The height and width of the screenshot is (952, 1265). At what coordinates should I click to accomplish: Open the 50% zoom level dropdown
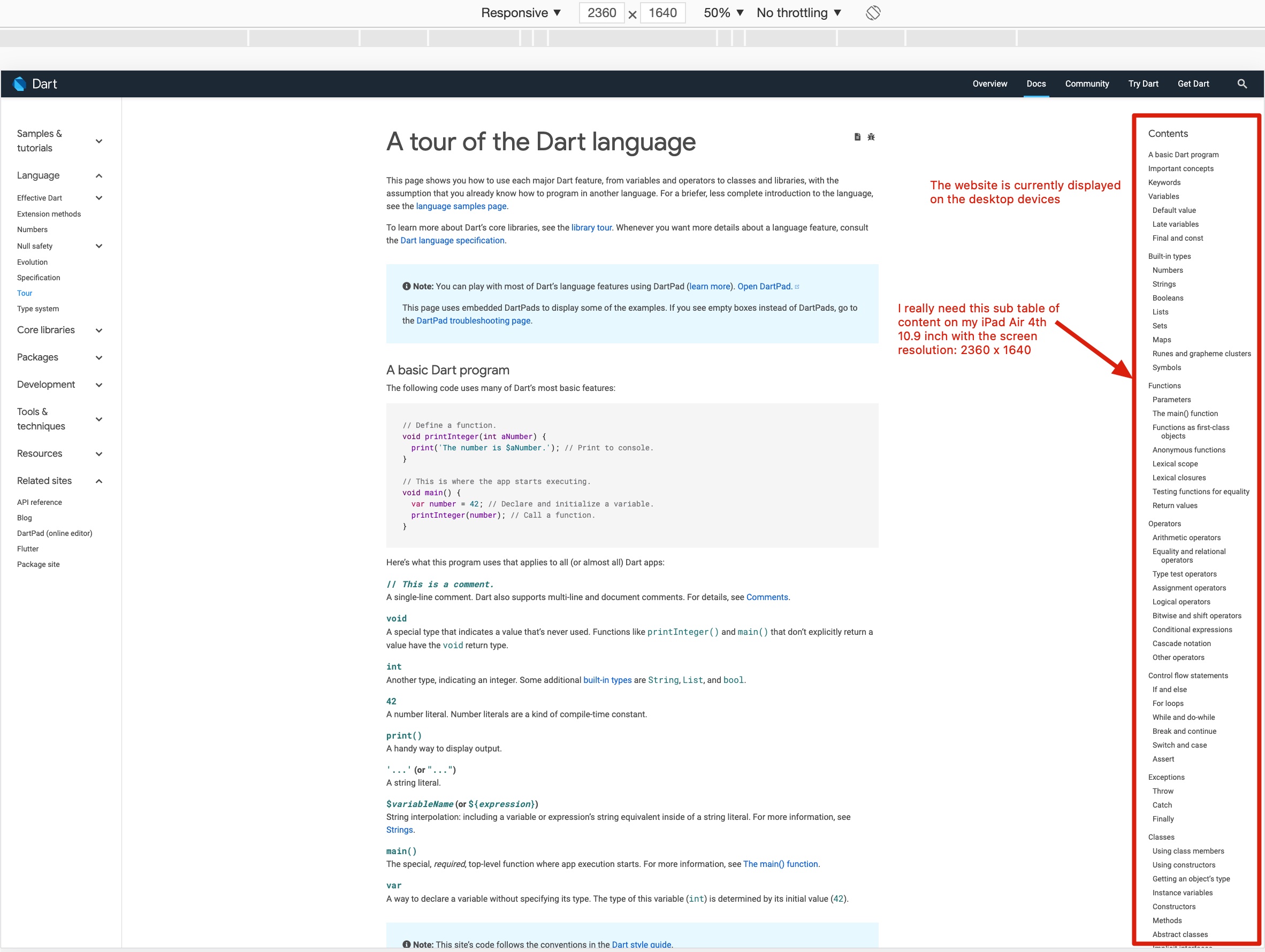[722, 13]
